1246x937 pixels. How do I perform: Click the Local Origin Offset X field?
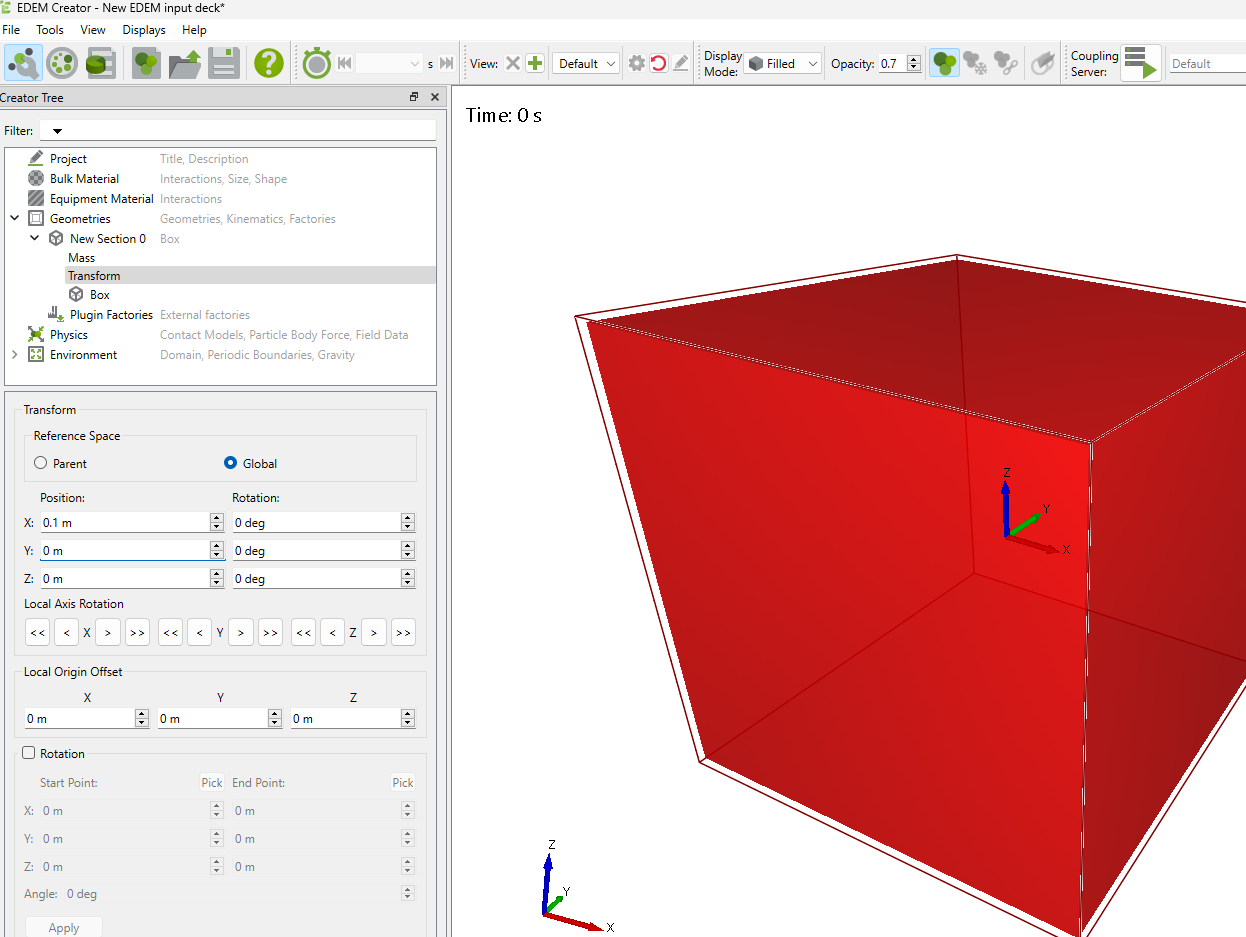[x=80, y=718]
